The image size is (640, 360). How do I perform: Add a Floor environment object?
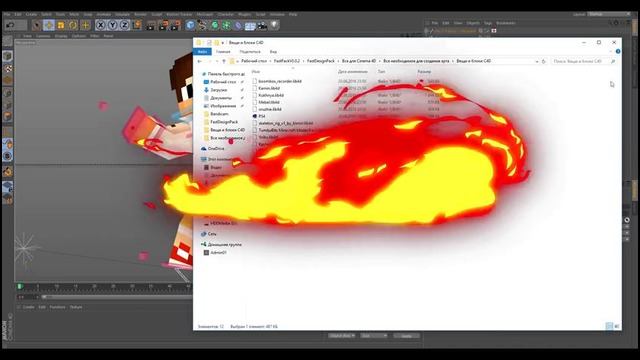coord(250,25)
